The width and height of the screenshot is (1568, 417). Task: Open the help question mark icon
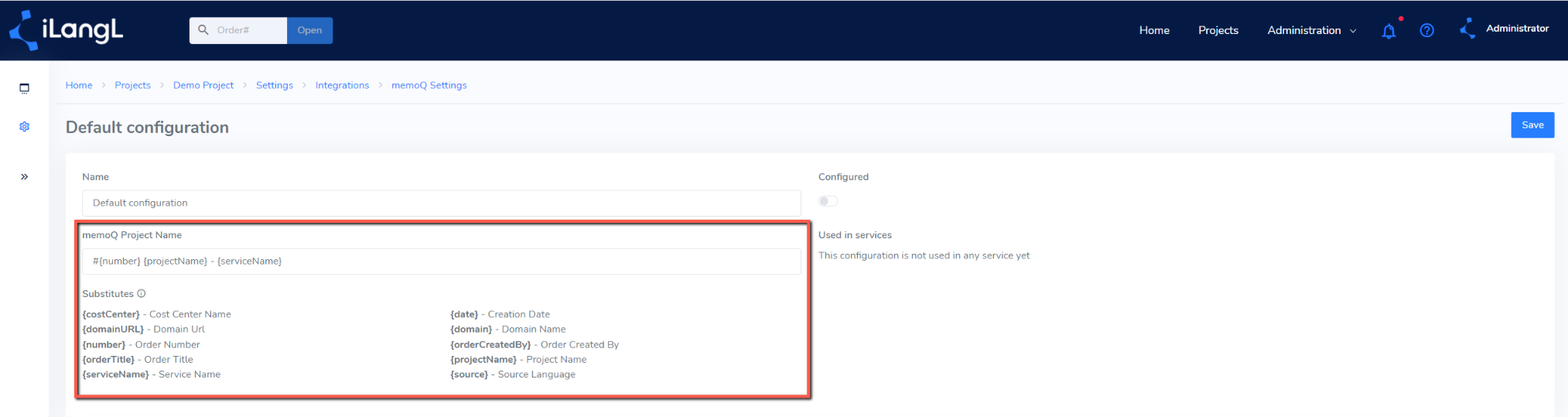point(1426,30)
